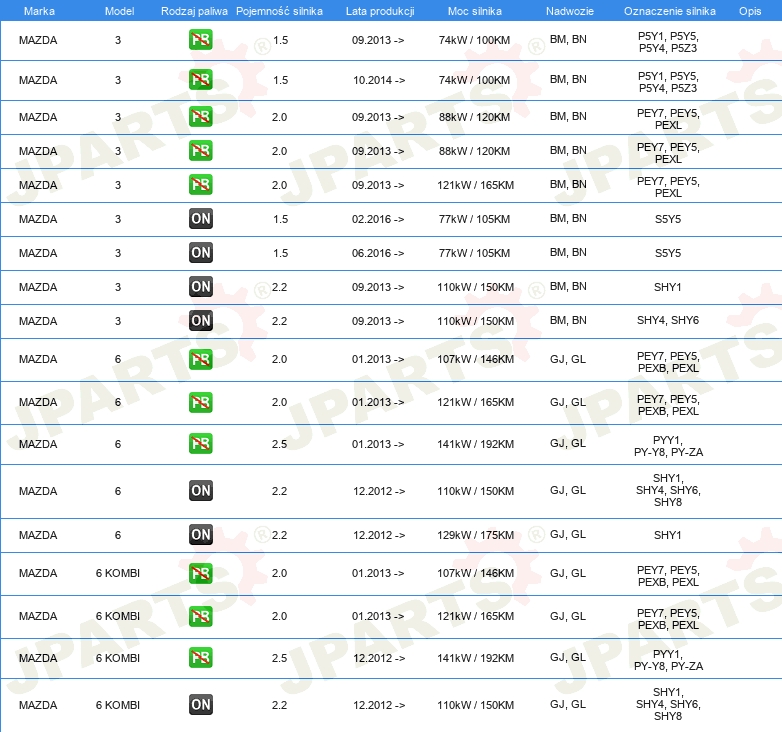
Task: Click petrol icon for Mazda 6 141kW sedan
Action: tap(200, 444)
